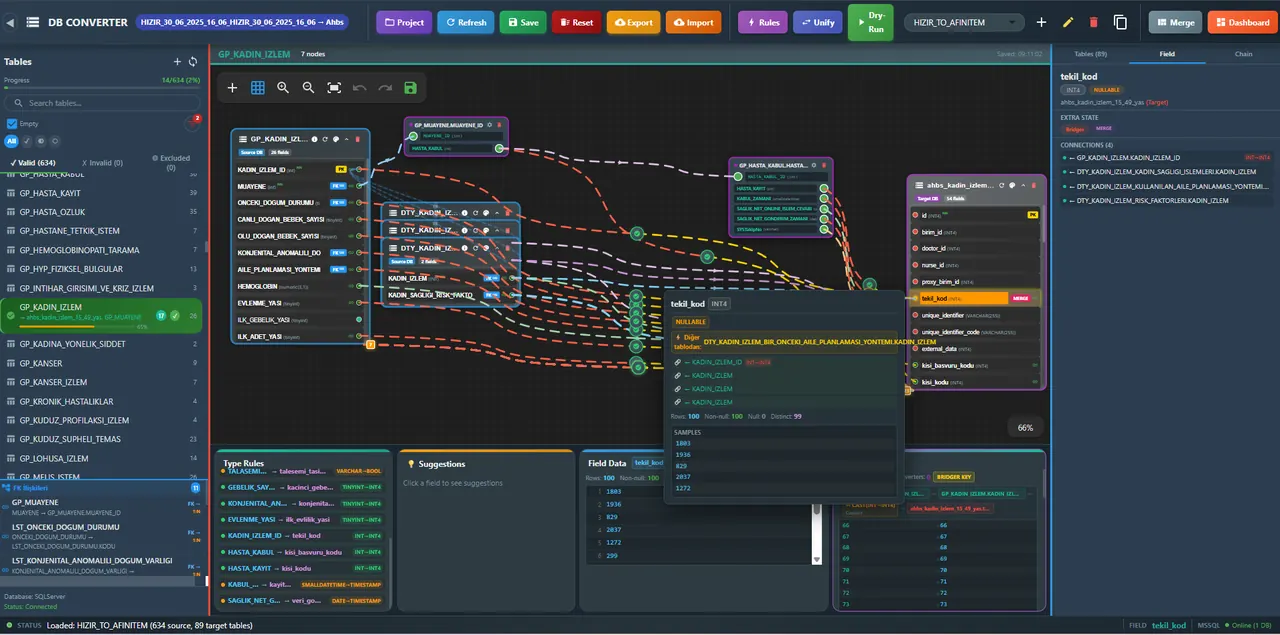The width and height of the screenshot is (1280, 635).
Task: Collapse the ahbs_kadin_izlem target node chevron
Action: (1025, 185)
